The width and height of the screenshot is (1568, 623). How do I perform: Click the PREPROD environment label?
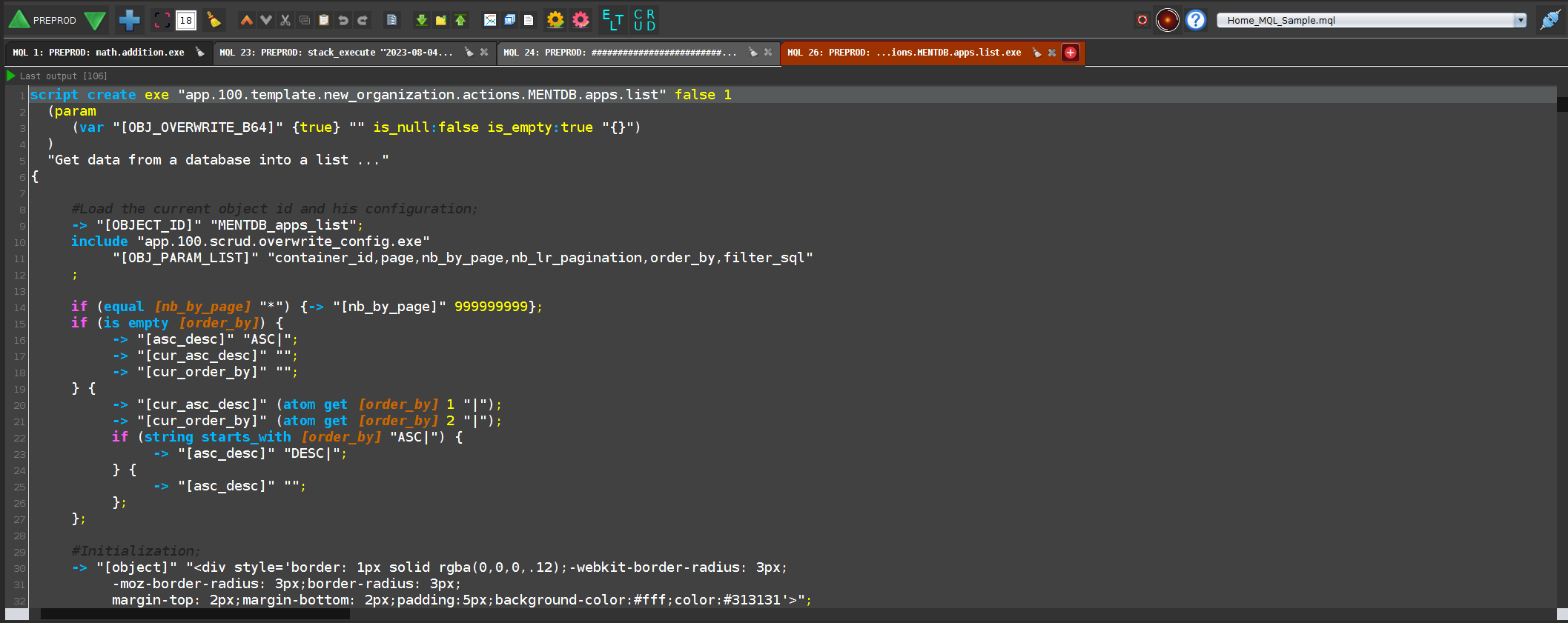point(55,21)
